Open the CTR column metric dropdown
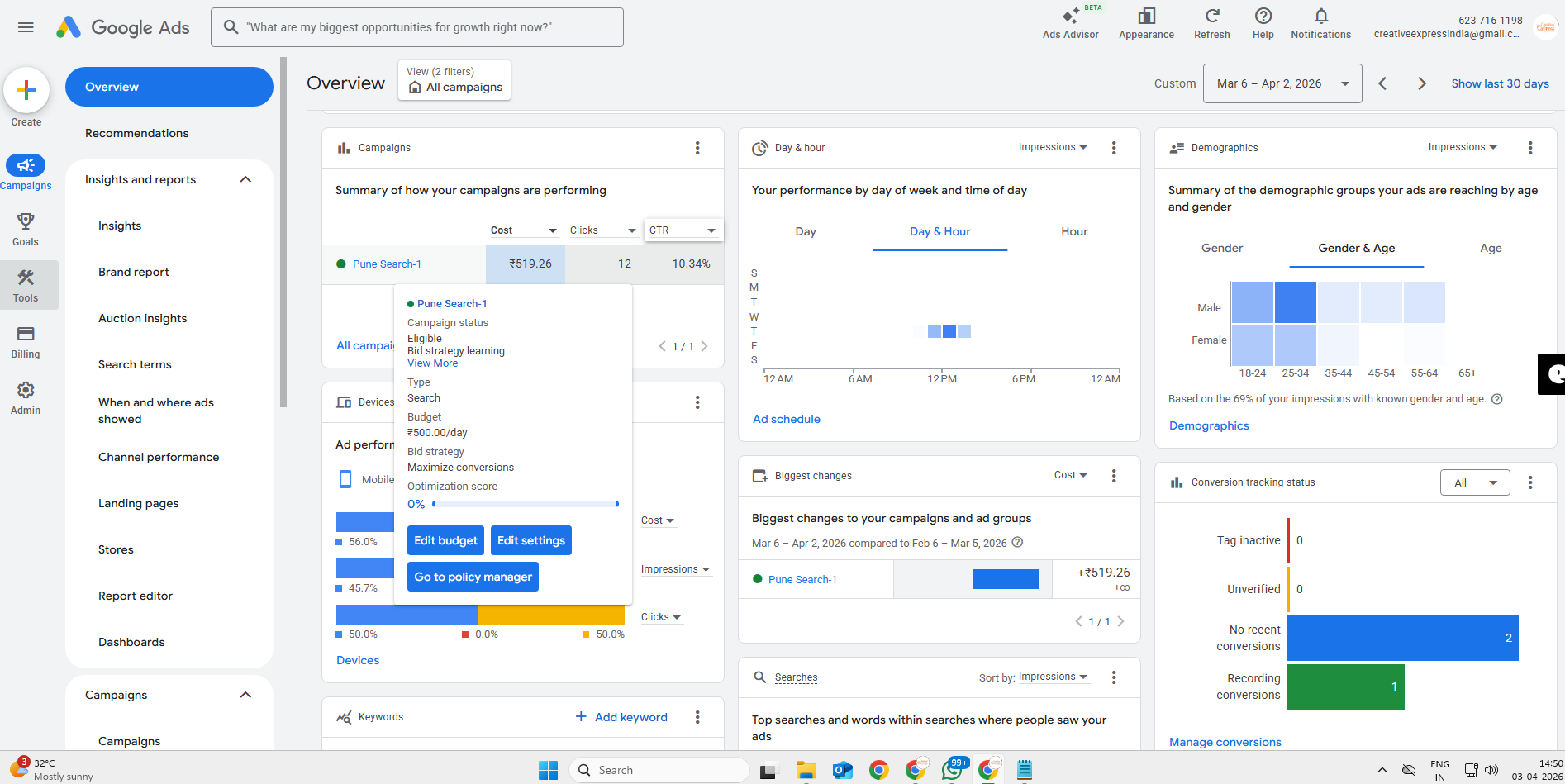The image size is (1565, 784). pos(683,230)
